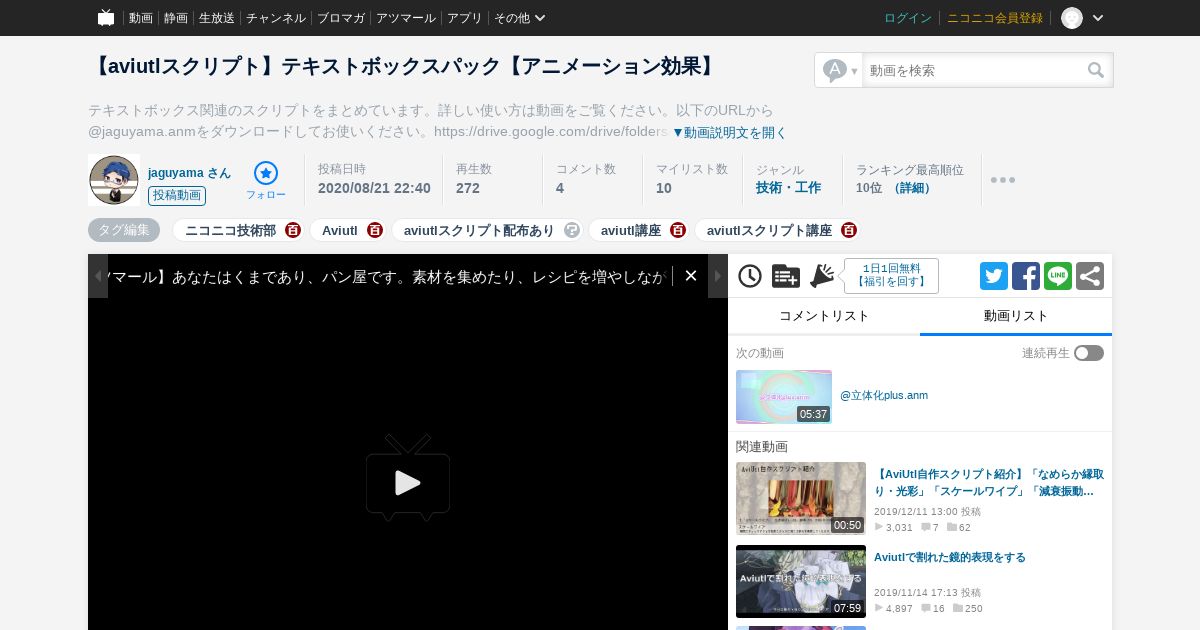The height and width of the screenshot is (630, 1200).
Task: Open the ranking （詳細） link
Action: tap(910, 188)
